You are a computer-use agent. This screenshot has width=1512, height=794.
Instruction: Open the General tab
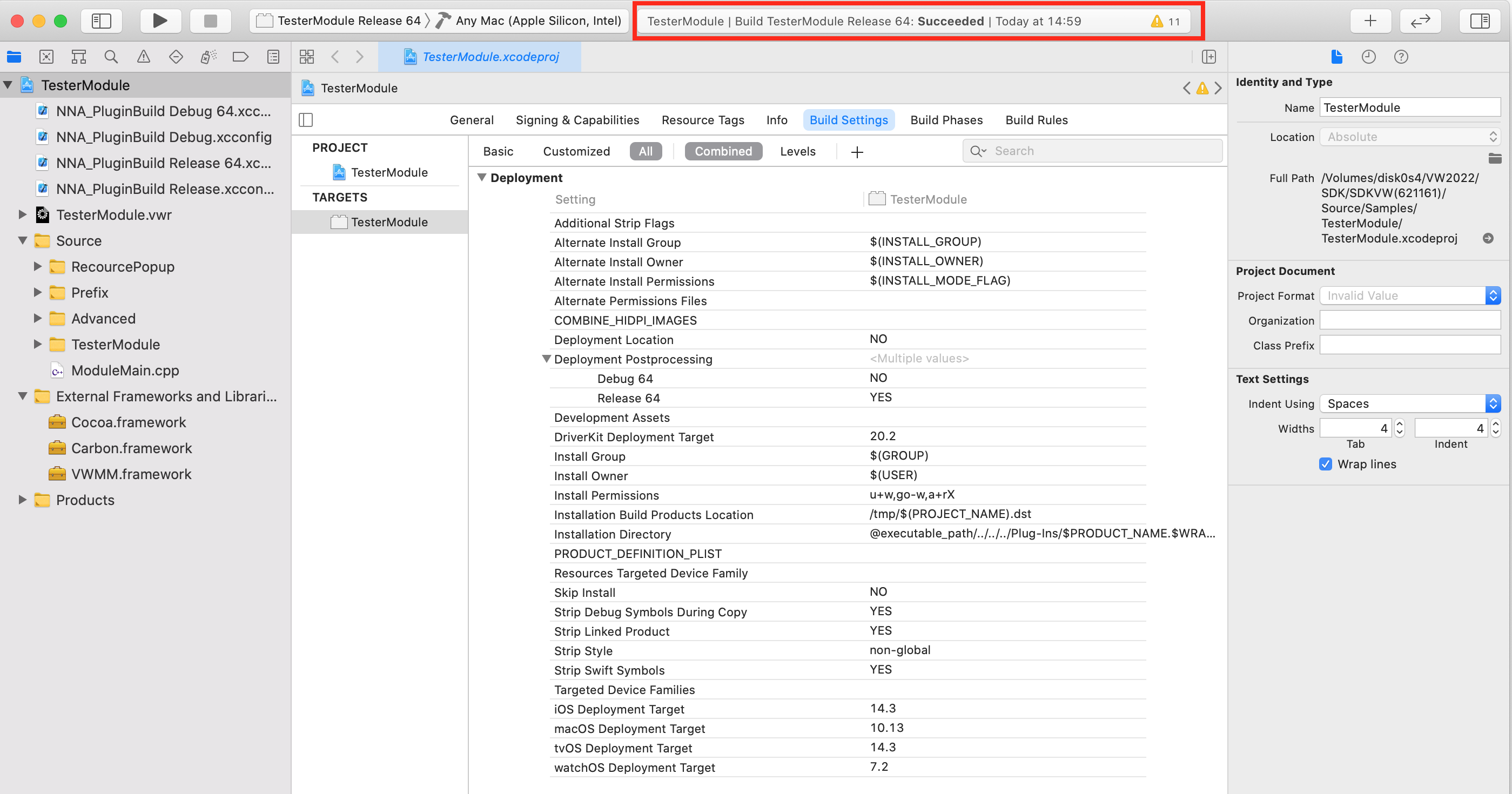(x=472, y=120)
